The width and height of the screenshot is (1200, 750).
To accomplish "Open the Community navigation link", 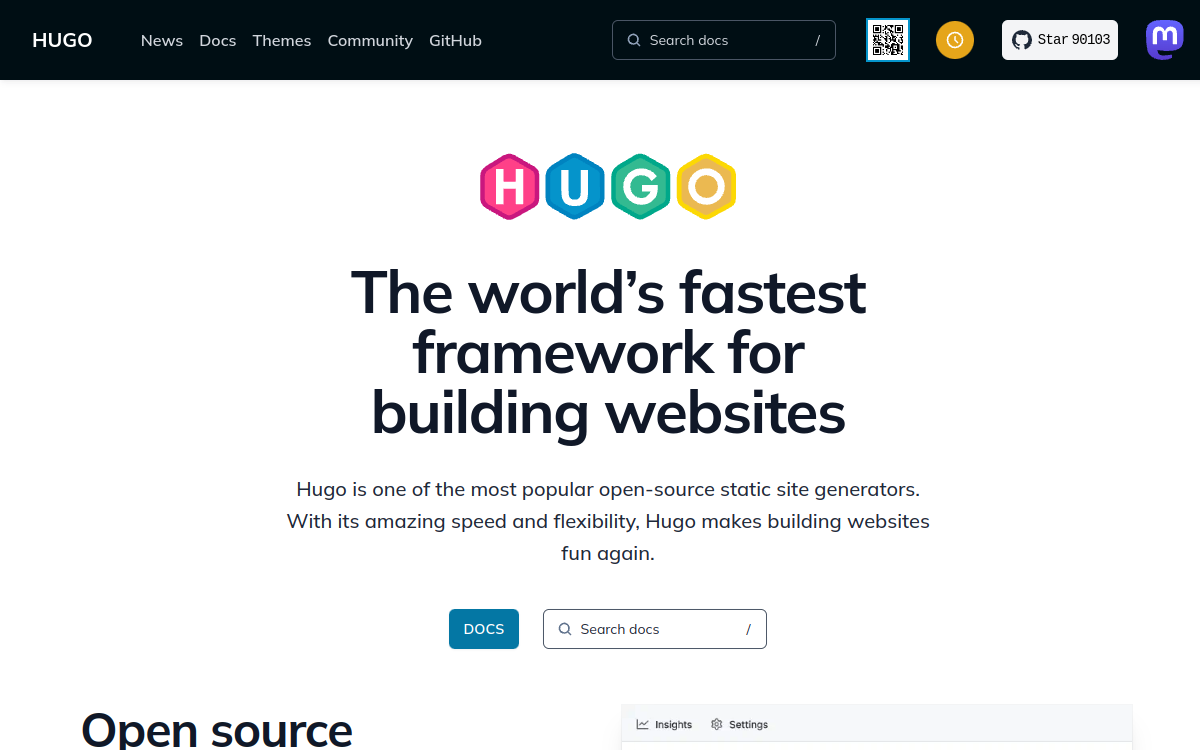I will click(x=370, y=40).
